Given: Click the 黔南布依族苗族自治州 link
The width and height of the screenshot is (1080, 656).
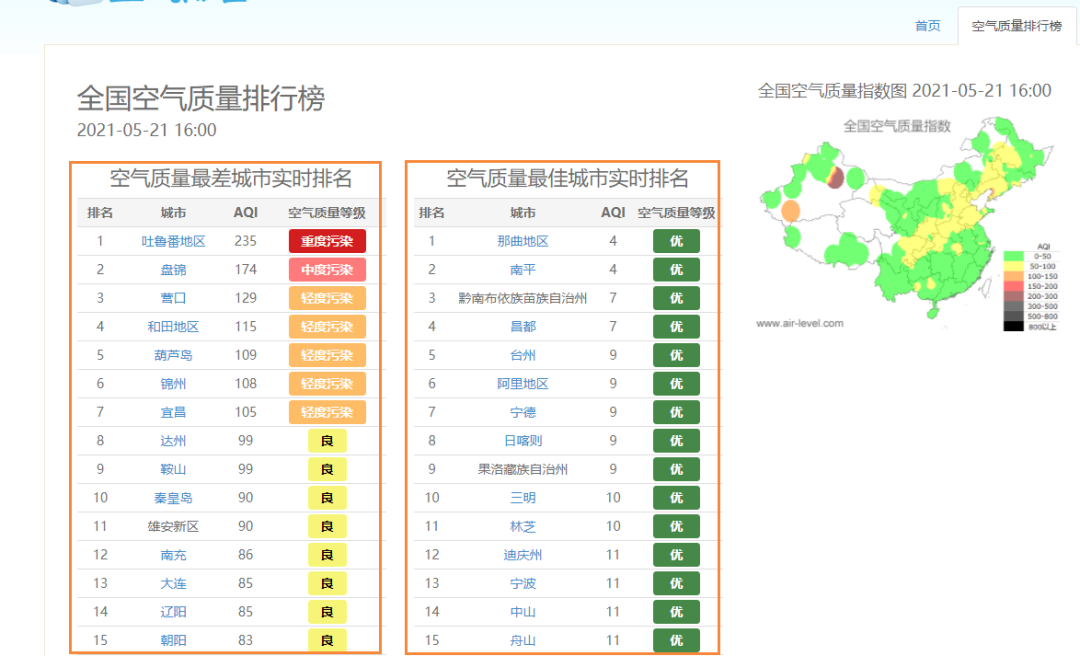Looking at the screenshot, I should coord(523,297).
